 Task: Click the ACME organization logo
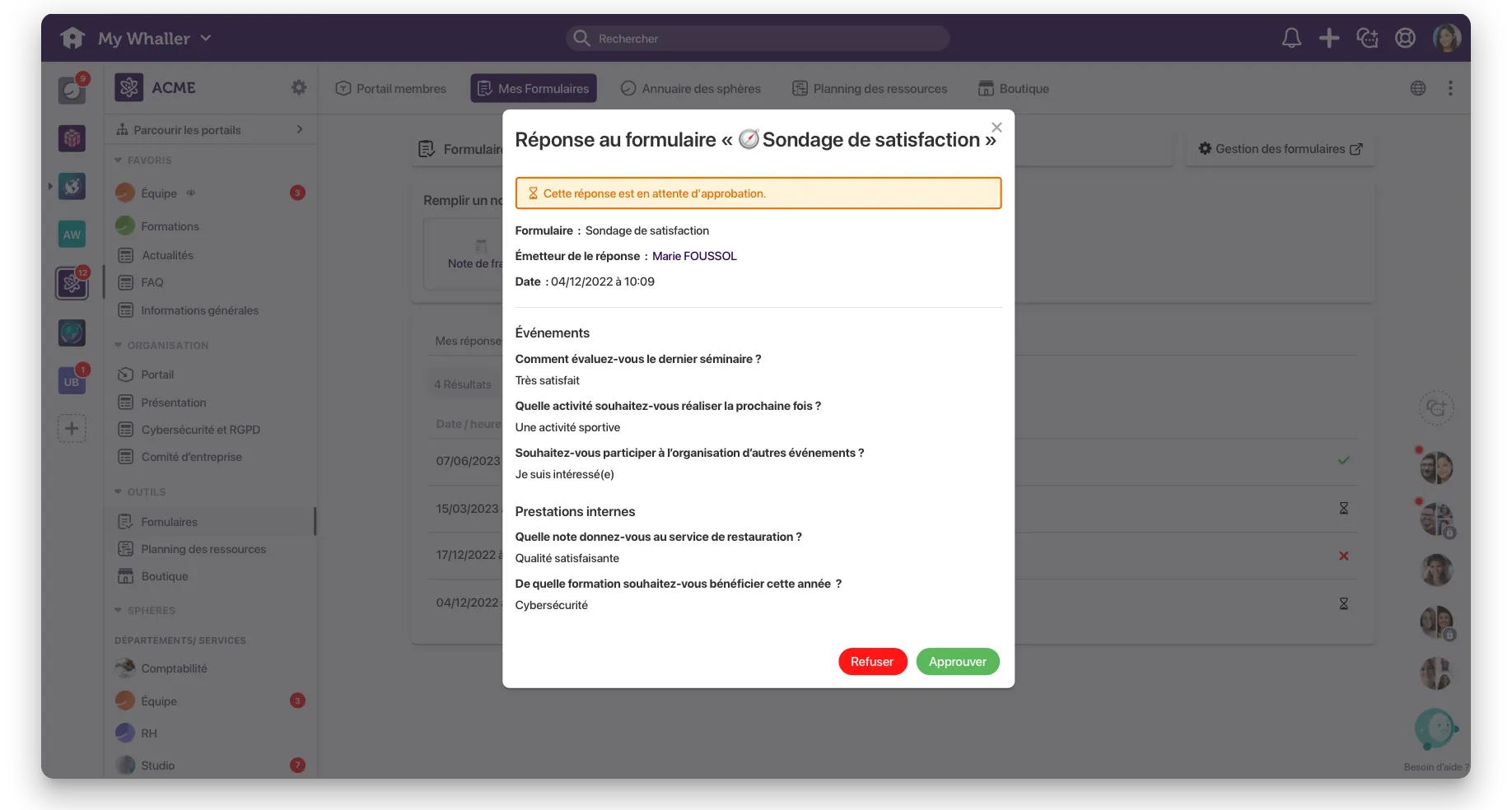coord(129,87)
